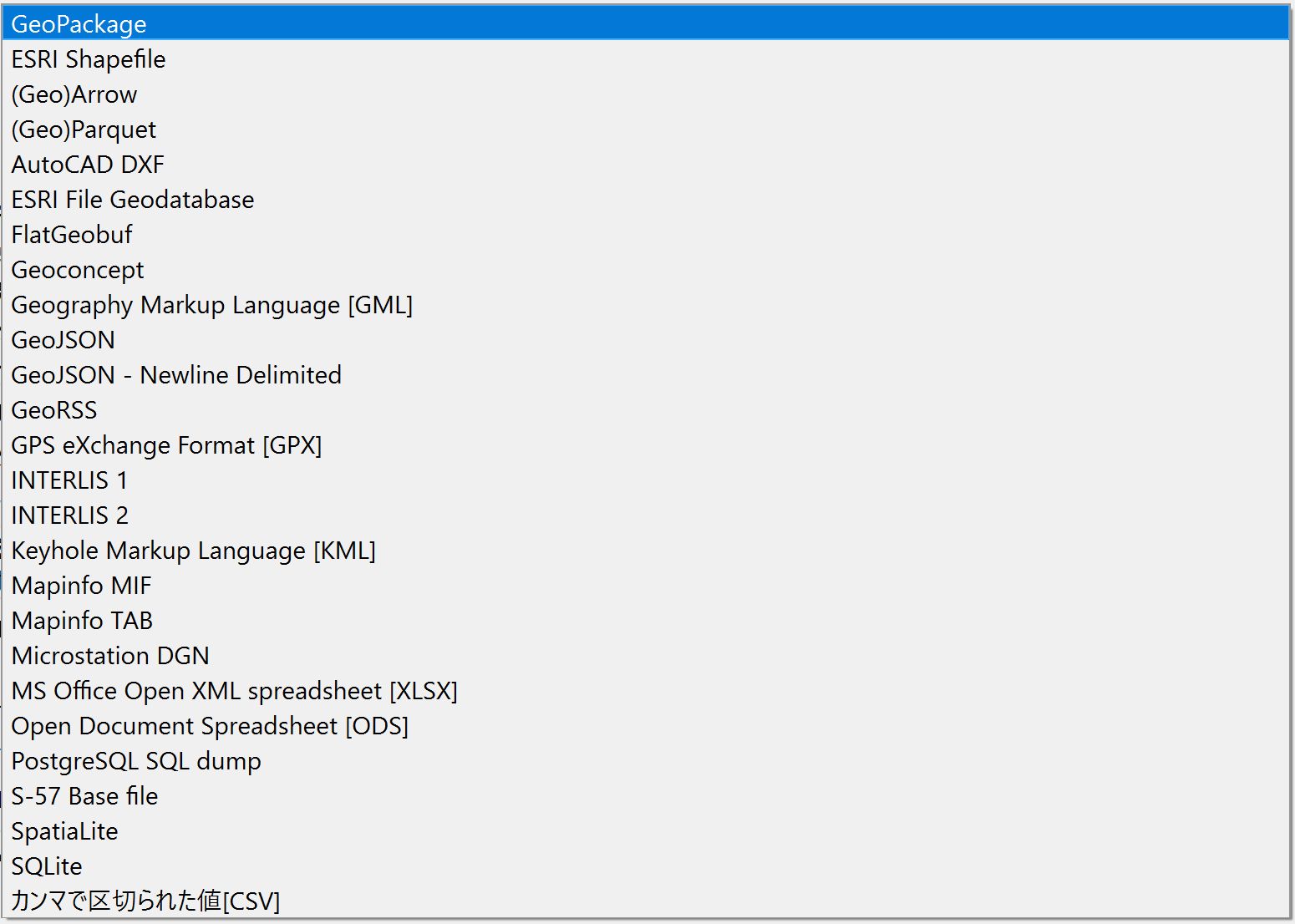Choose GeoRSS format
The image size is (1295, 924).
[x=646, y=409]
